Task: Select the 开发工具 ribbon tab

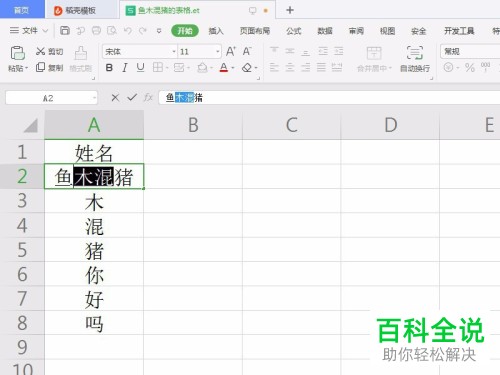Action: point(459,31)
